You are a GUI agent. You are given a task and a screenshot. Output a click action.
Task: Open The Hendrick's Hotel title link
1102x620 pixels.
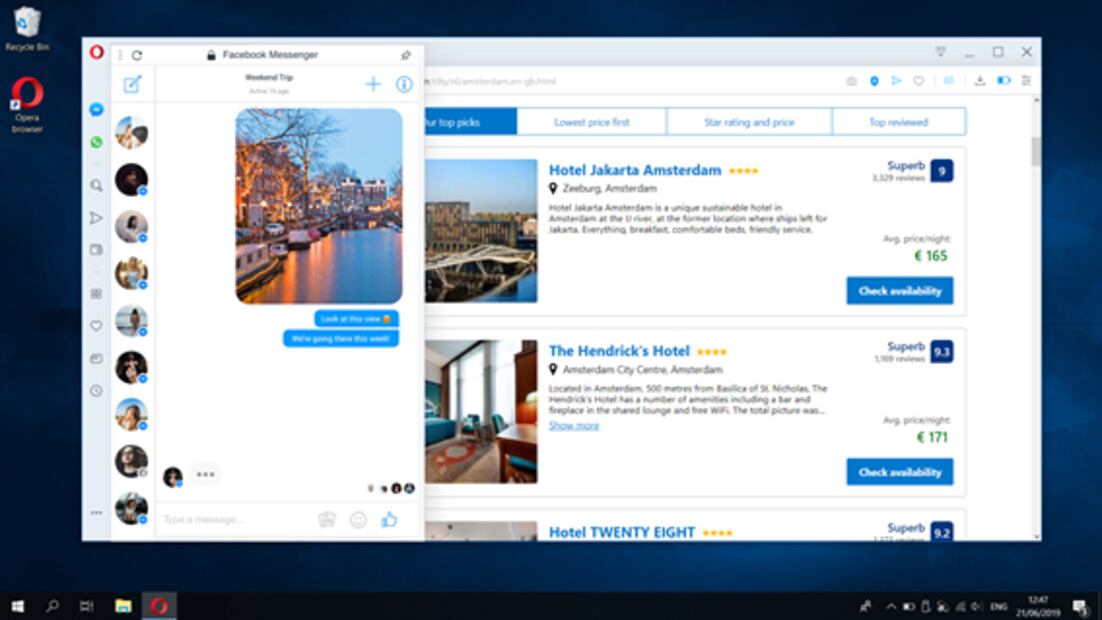(x=619, y=351)
